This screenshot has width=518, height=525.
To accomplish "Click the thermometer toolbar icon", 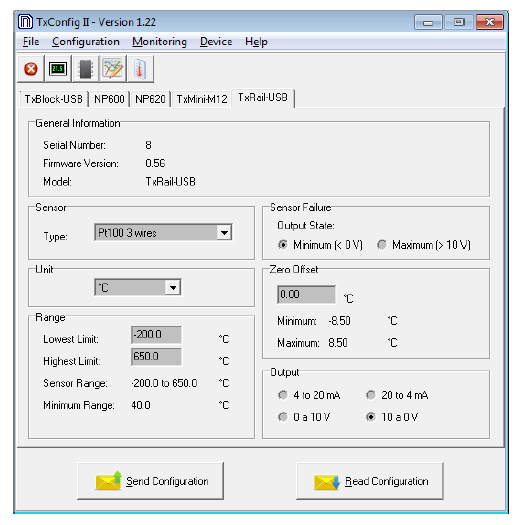I will tap(140, 69).
